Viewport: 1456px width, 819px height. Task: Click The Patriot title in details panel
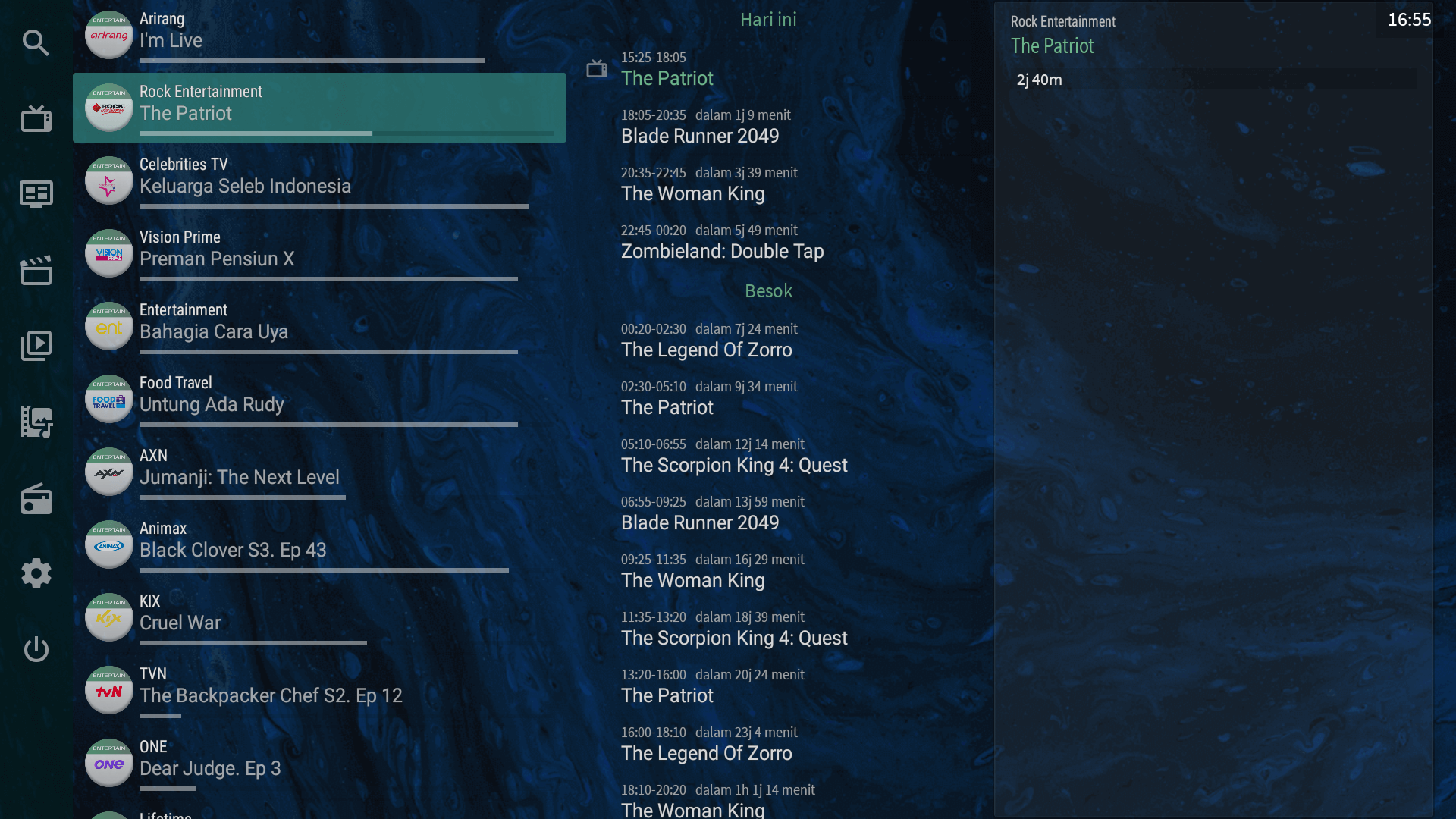[1052, 46]
